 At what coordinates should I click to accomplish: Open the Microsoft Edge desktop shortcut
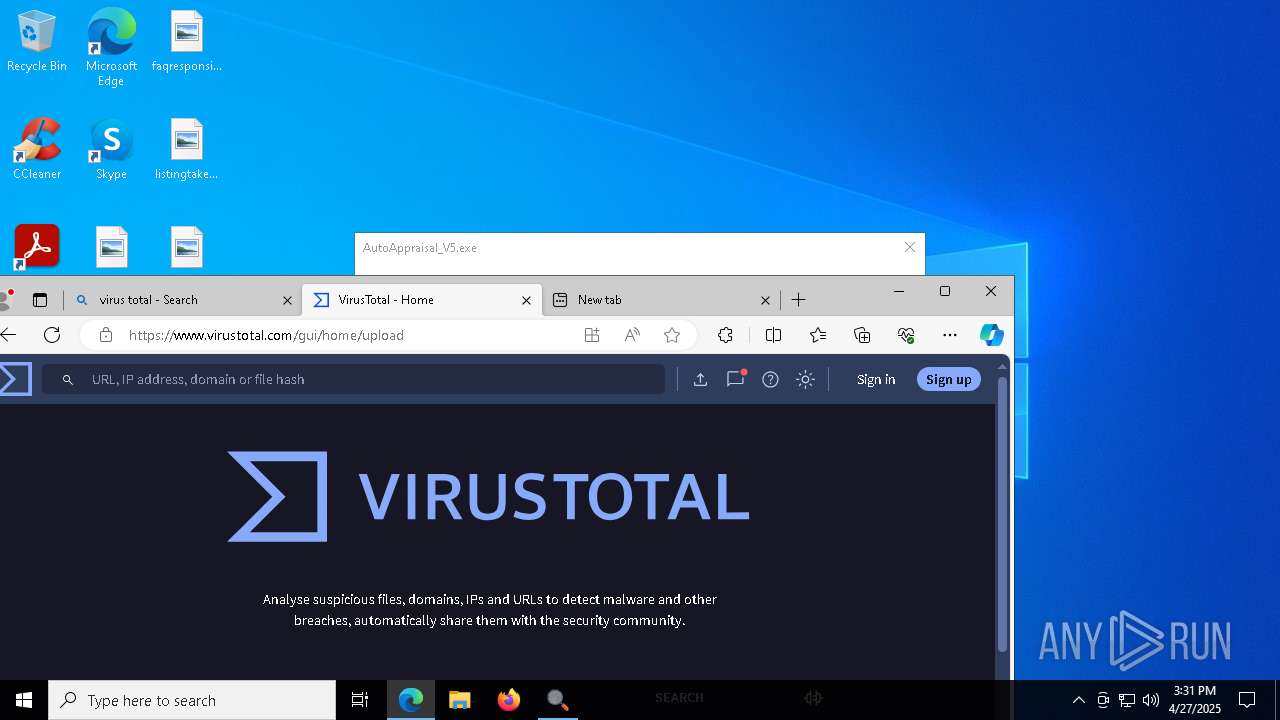coord(111,47)
